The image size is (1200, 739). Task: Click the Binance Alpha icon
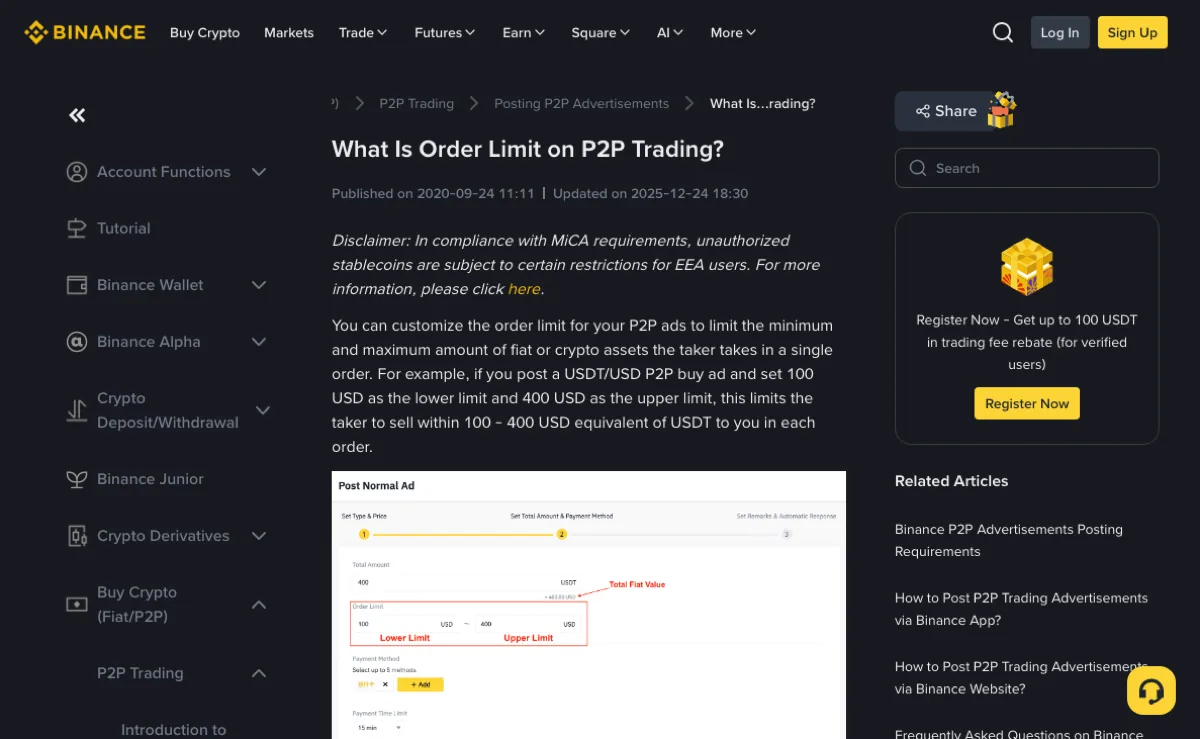coord(77,342)
